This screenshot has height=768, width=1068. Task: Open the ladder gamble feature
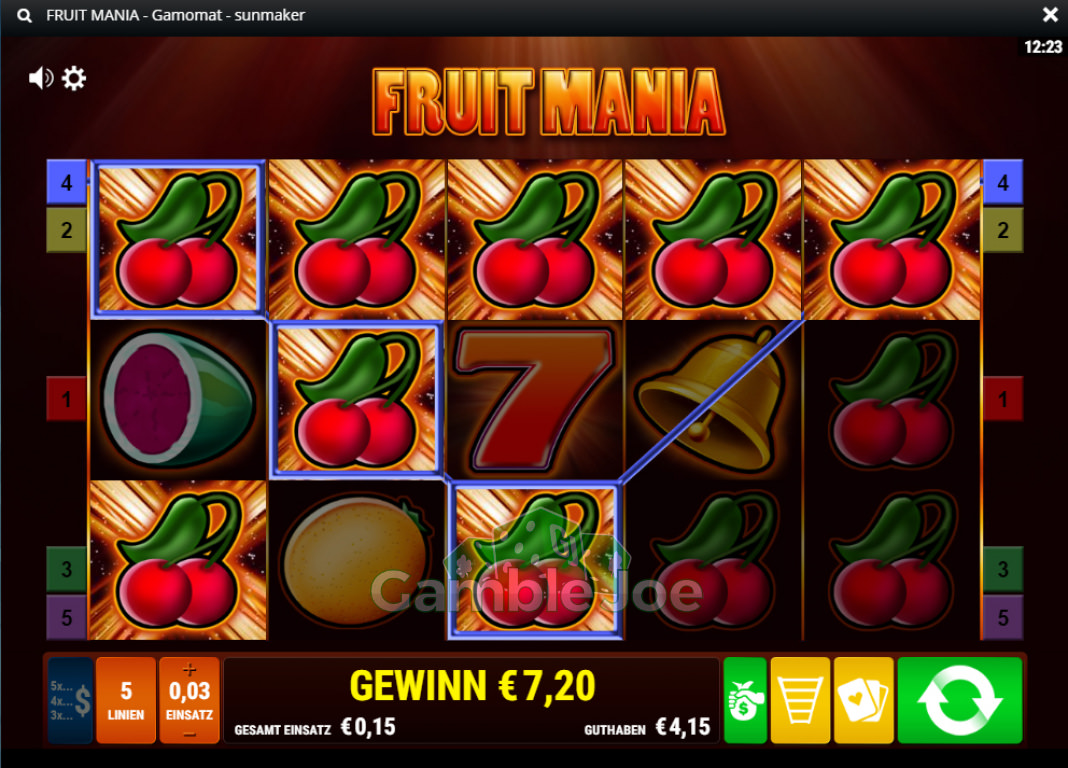coord(800,700)
